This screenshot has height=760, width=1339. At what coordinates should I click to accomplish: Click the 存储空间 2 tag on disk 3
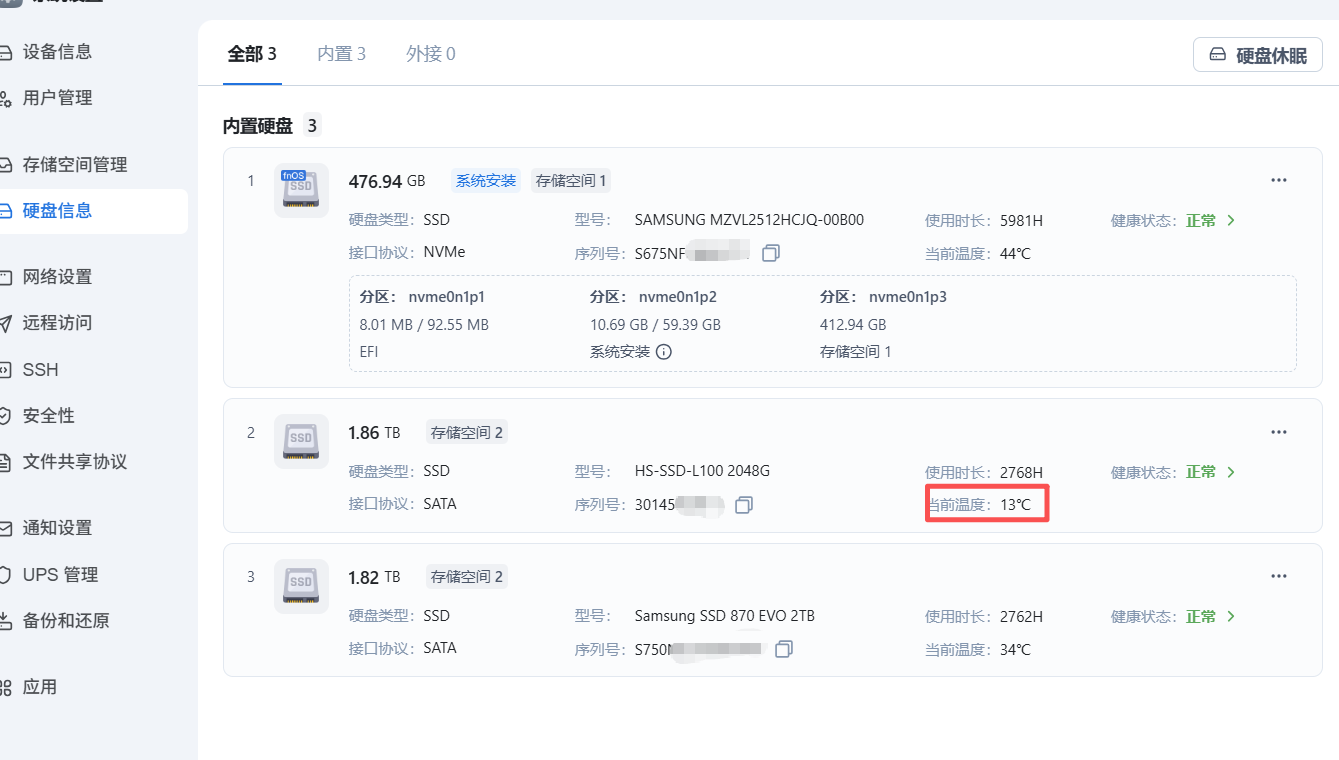click(x=467, y=577)
